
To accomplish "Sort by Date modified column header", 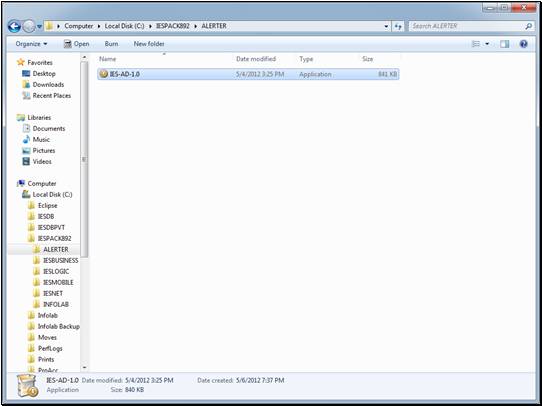I will [256, 59].
